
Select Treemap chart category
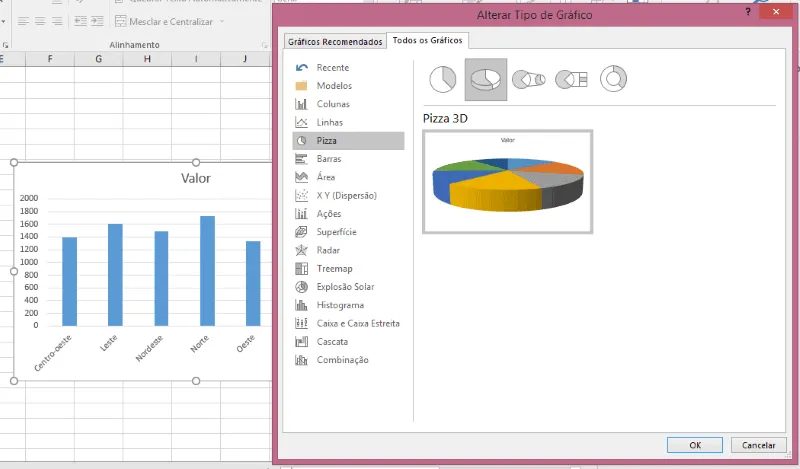coord(348,268)
